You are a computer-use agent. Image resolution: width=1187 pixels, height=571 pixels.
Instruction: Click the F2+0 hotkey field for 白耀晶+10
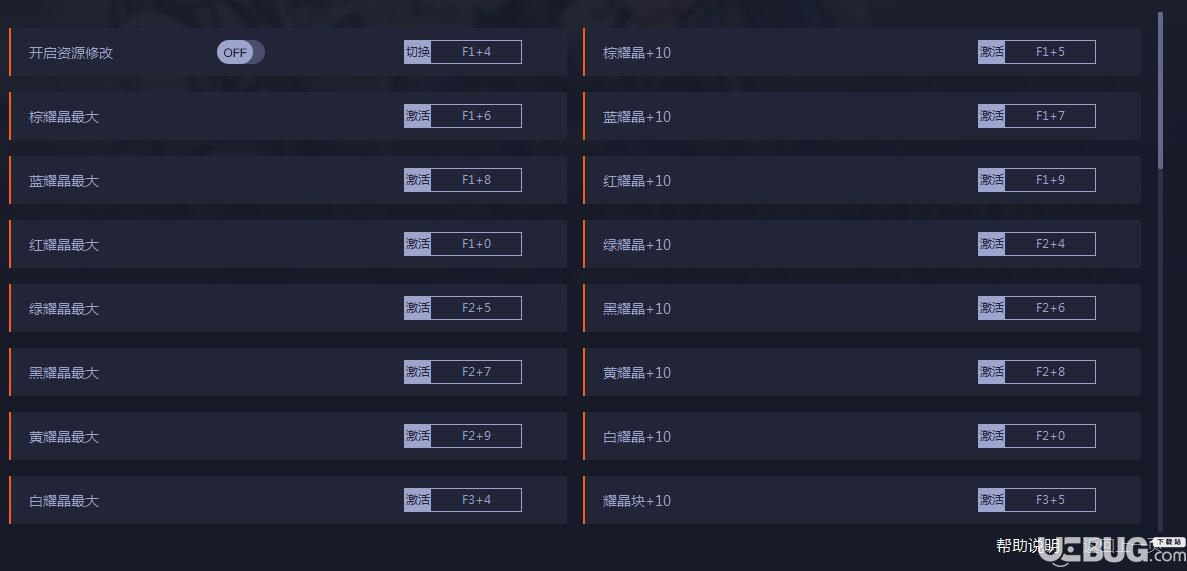pyautogui.click(x=1050, y=436)
